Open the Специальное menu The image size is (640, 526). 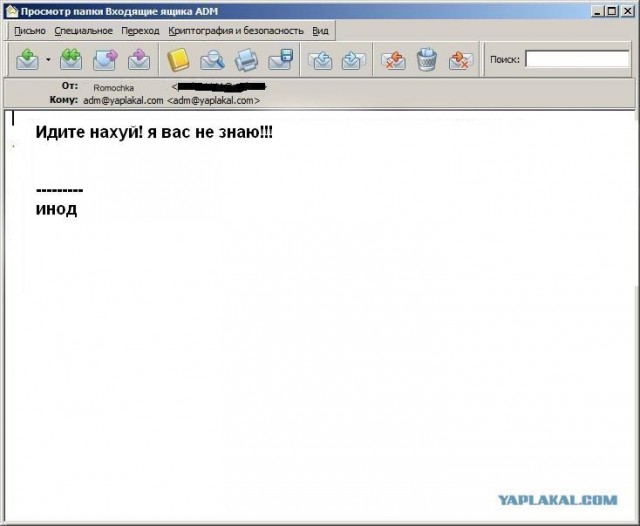(84, 31)
